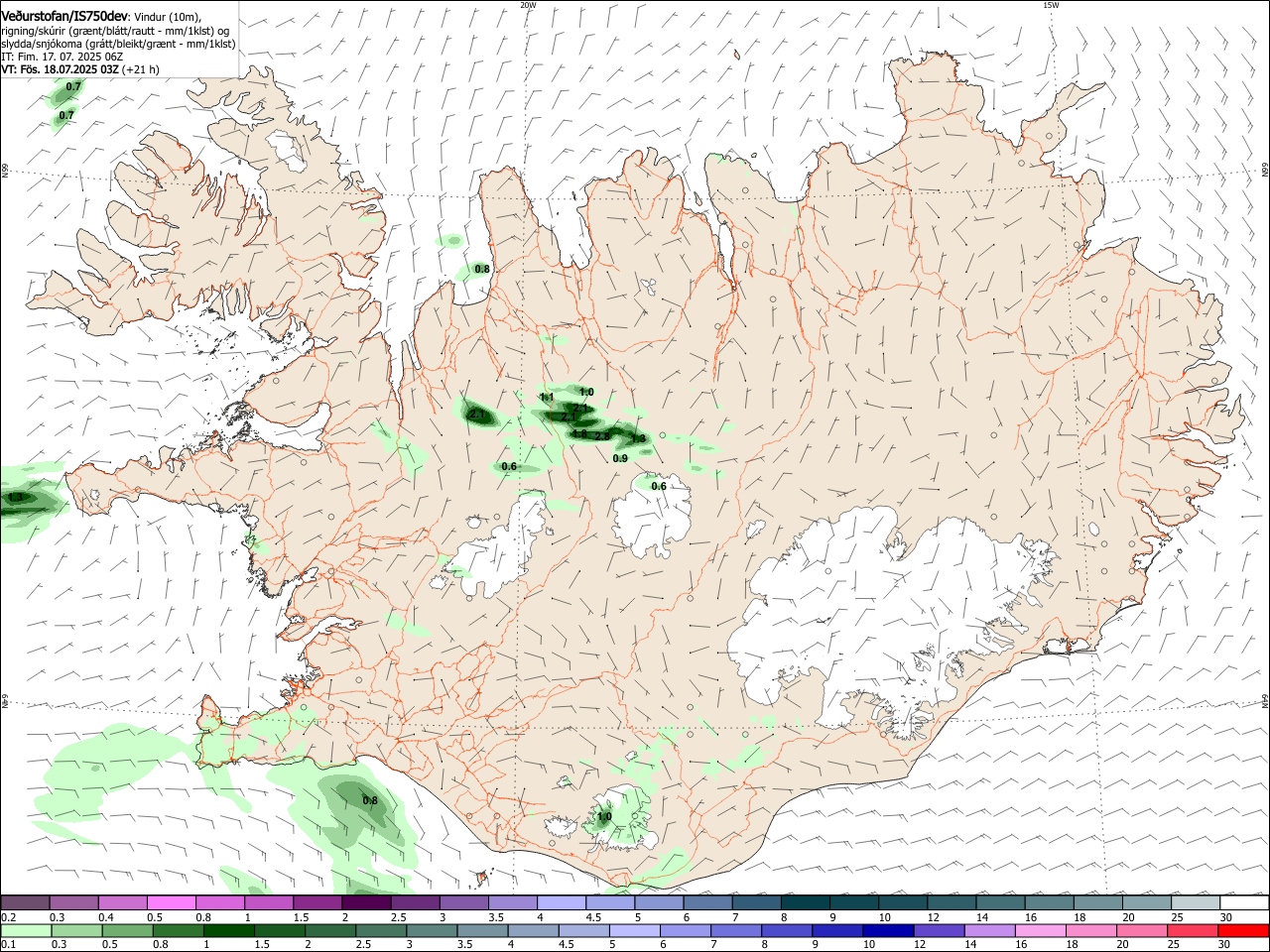Screen dimensions: 1270x952
Task: Click the 0.8 label over the sea southwest
Action: pos(370,800)
